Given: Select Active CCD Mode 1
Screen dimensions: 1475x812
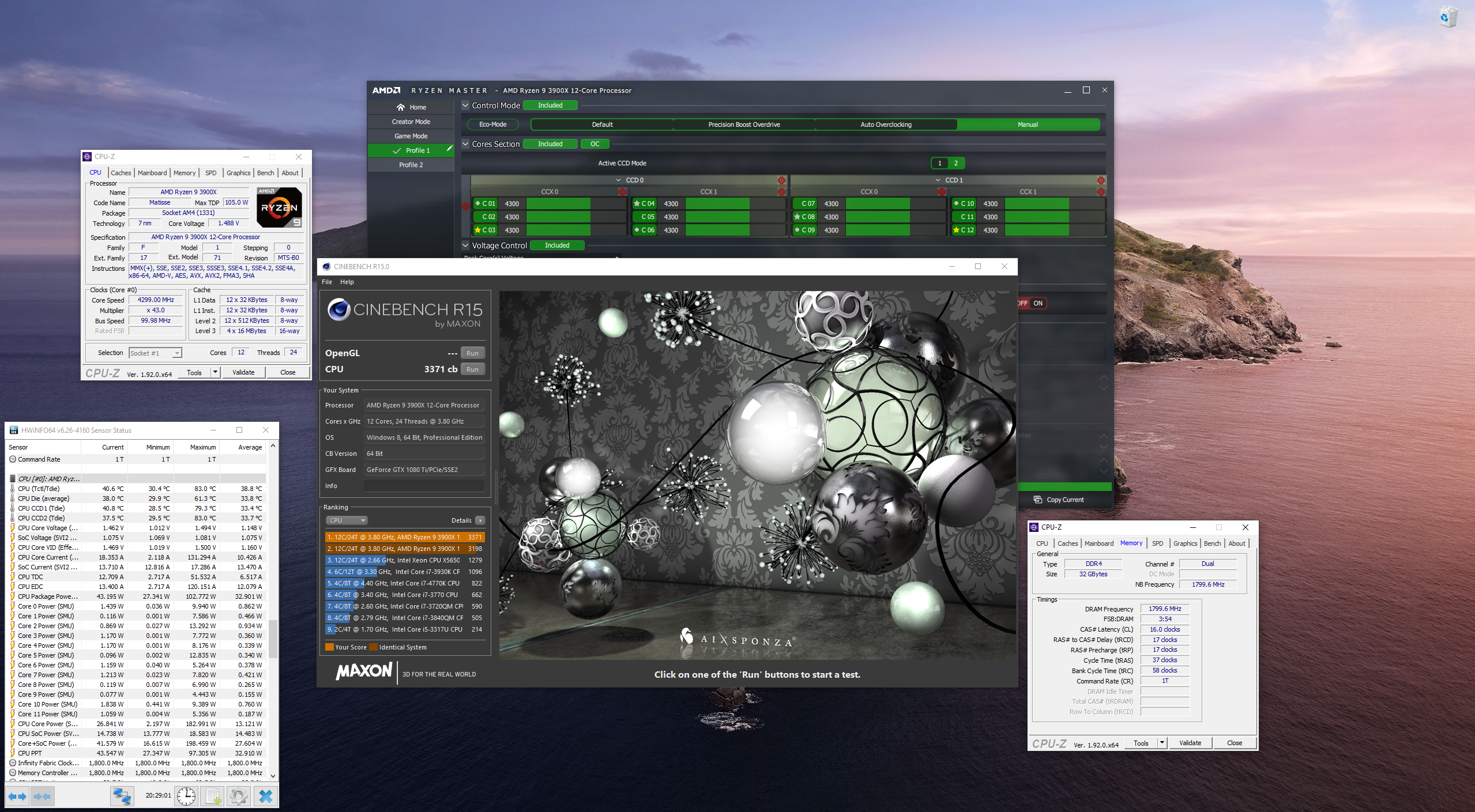Looking at the screenshot, I should click(940, 163).
